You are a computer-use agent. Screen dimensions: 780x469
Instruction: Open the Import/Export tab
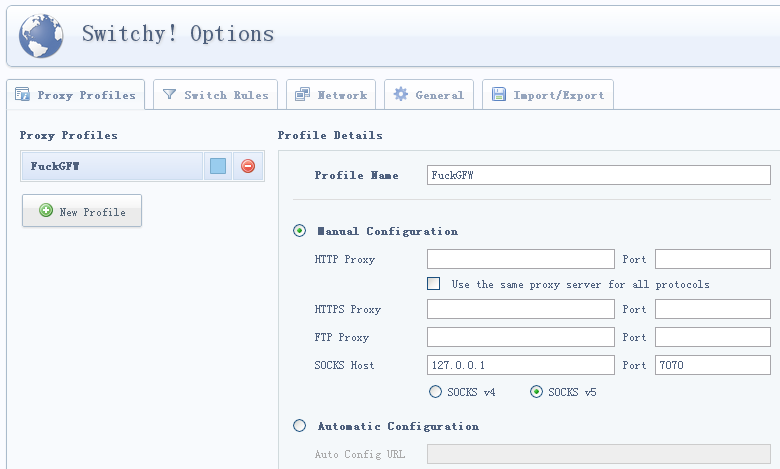(x=548, y=94)
